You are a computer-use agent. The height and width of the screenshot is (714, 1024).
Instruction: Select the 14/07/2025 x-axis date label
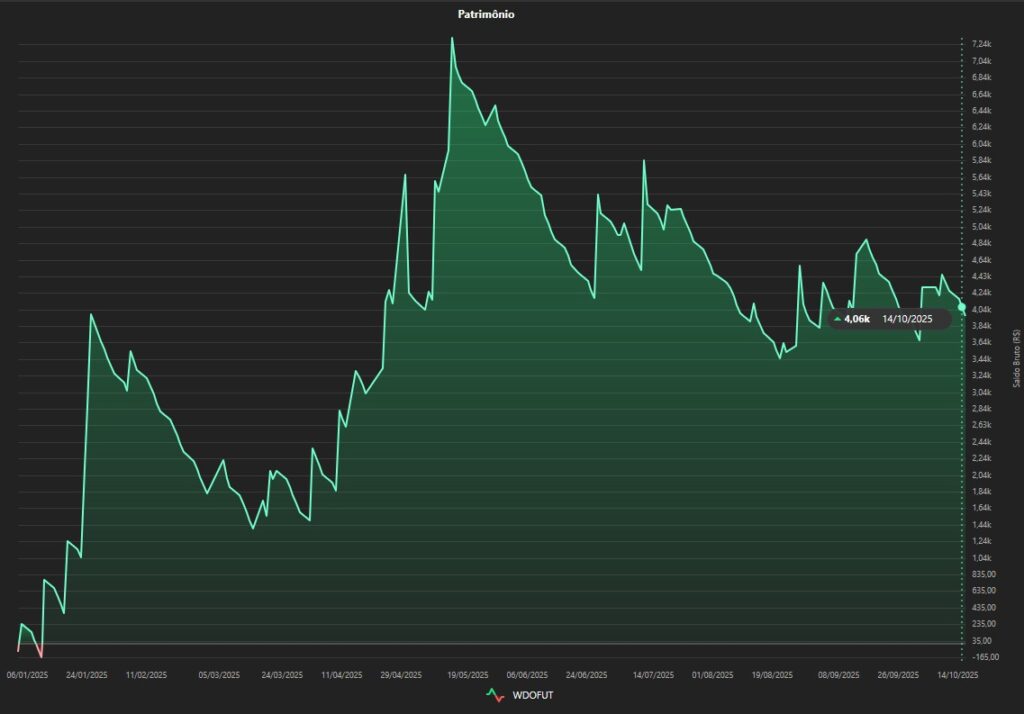tap(653, 675)
